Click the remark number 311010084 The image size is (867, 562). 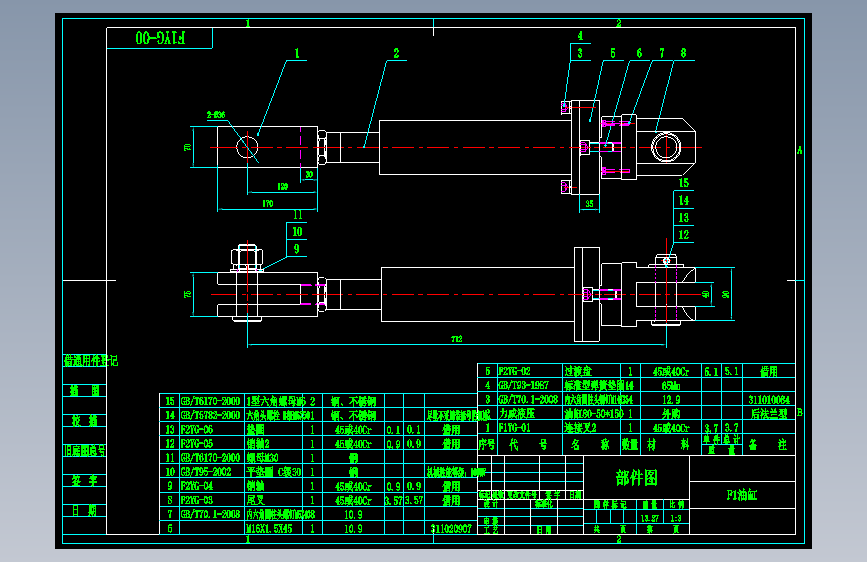(769, 399)
